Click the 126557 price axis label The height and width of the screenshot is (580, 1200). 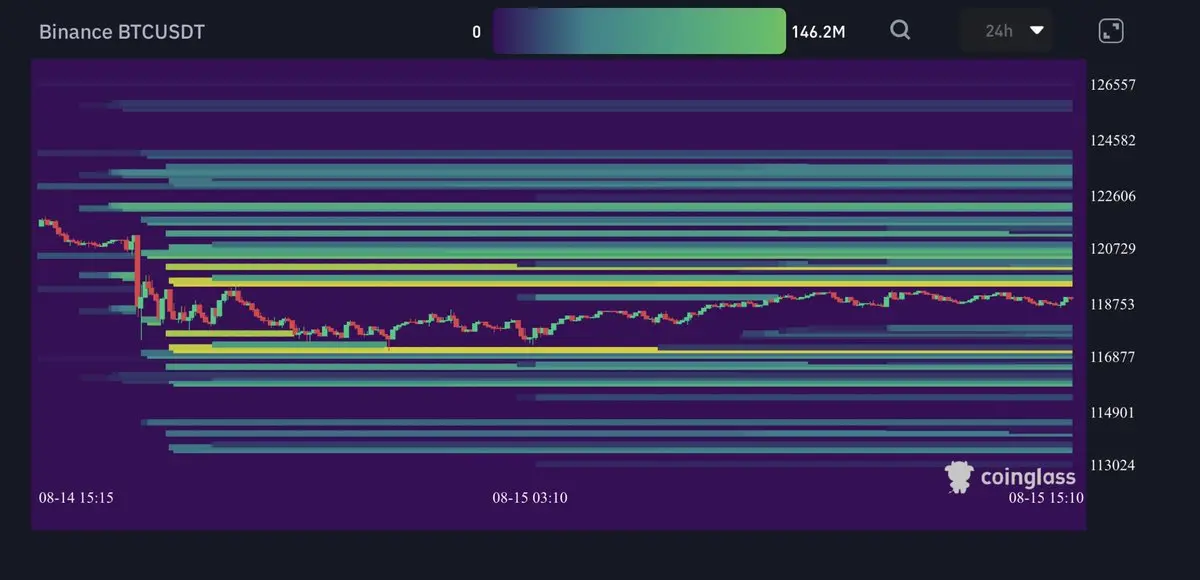[1113, 85]
